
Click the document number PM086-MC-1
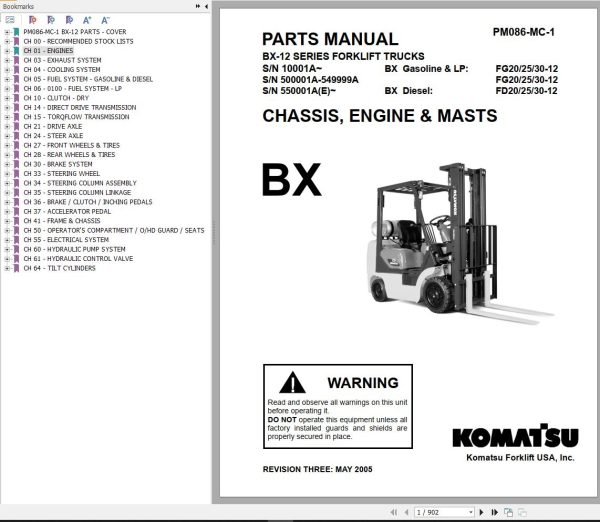point(523,32)
